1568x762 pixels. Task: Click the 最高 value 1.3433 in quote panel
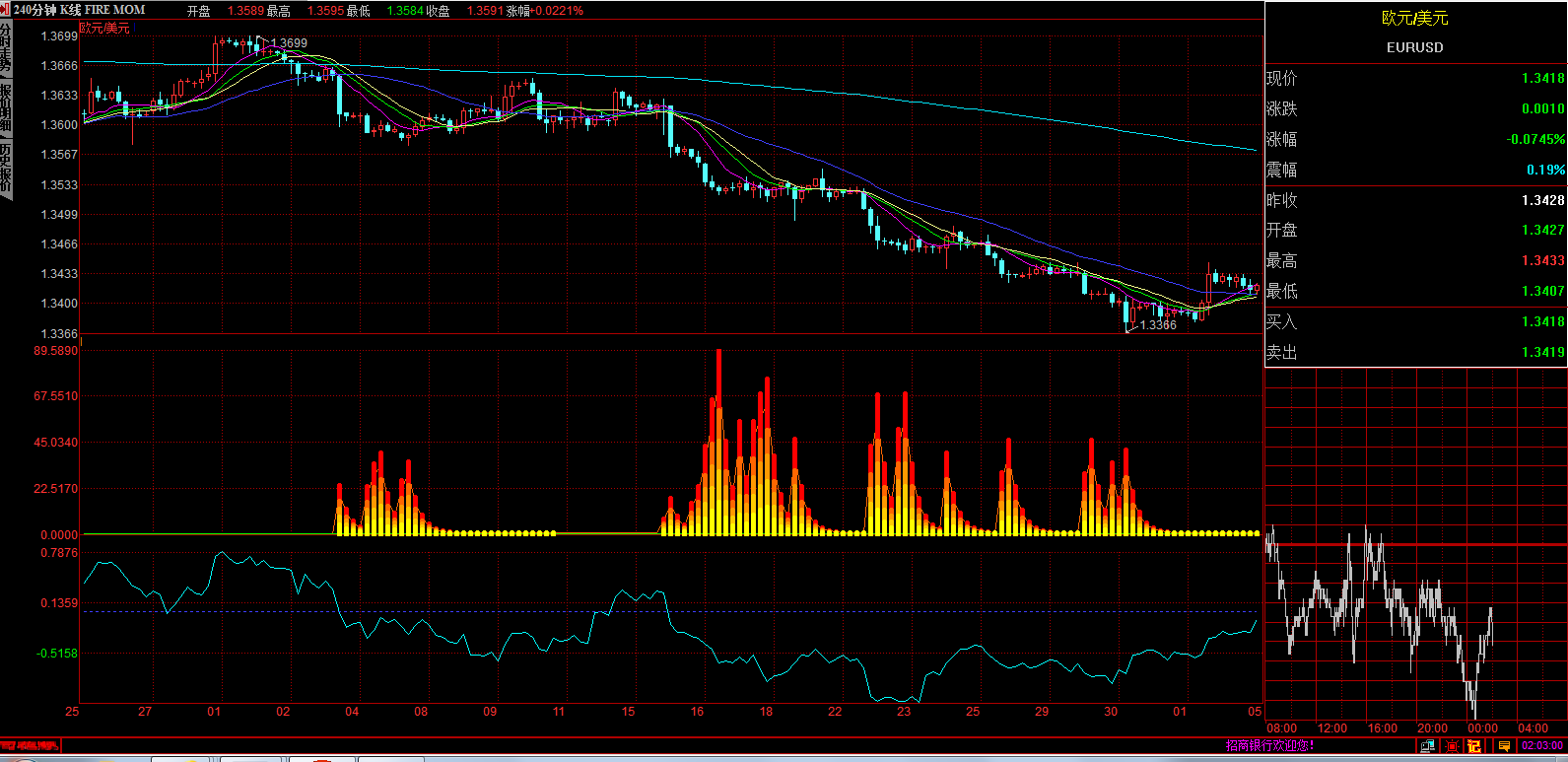pyautogui.click(x=1542, y=260)
